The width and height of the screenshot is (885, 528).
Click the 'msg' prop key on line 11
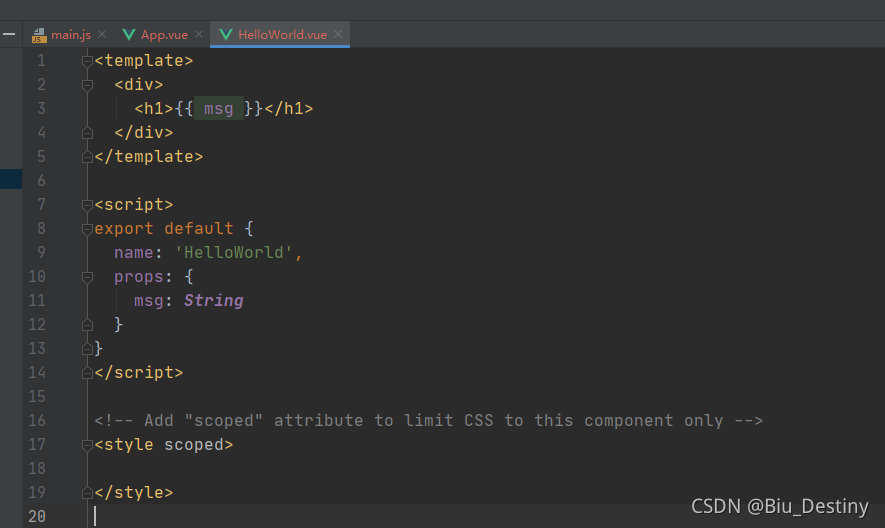(x=148, y=301)
